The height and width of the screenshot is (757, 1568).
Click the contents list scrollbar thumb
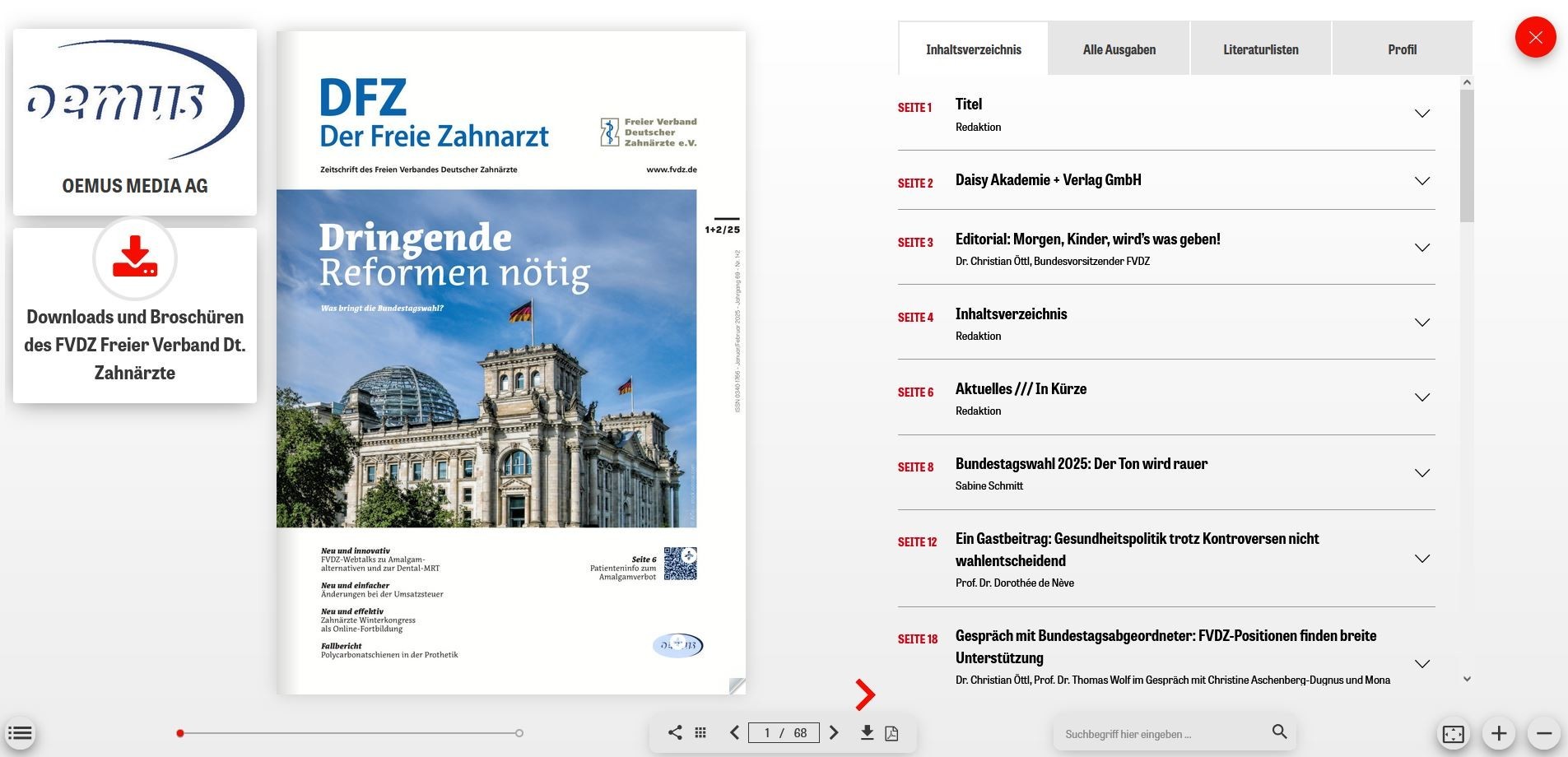(x=1467, y=156)
